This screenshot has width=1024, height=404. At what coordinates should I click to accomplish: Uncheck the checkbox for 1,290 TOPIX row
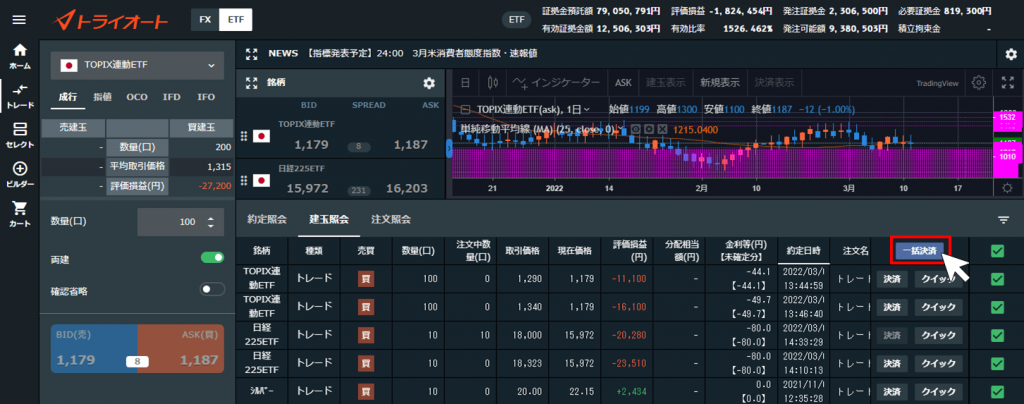click(997, 279)
